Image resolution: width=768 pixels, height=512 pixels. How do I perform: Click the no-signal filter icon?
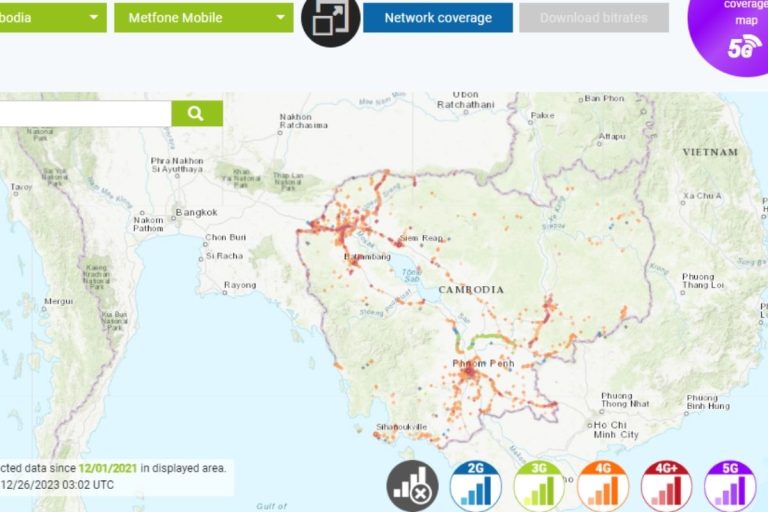[412, 487]
